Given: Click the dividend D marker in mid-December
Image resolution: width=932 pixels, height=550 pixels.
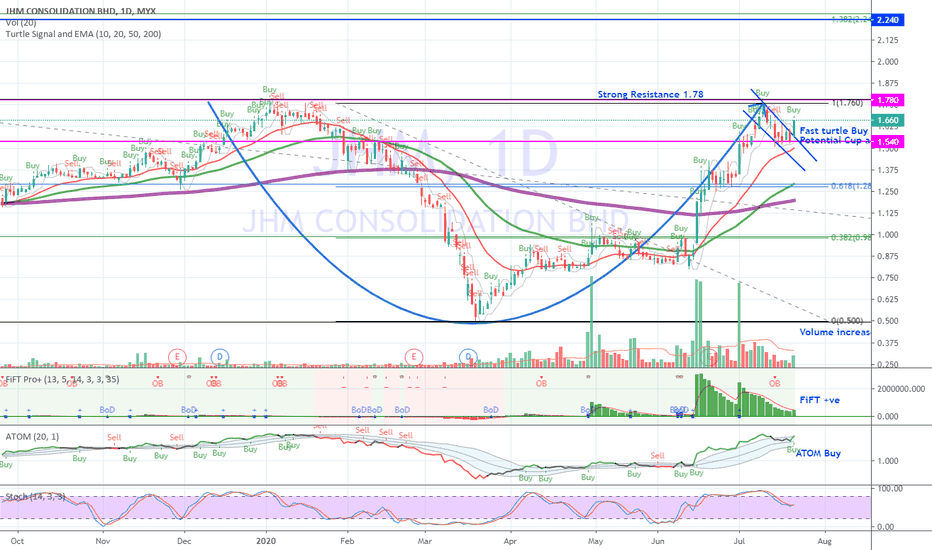Looking at the screenshot, I should tap(220, 357).
